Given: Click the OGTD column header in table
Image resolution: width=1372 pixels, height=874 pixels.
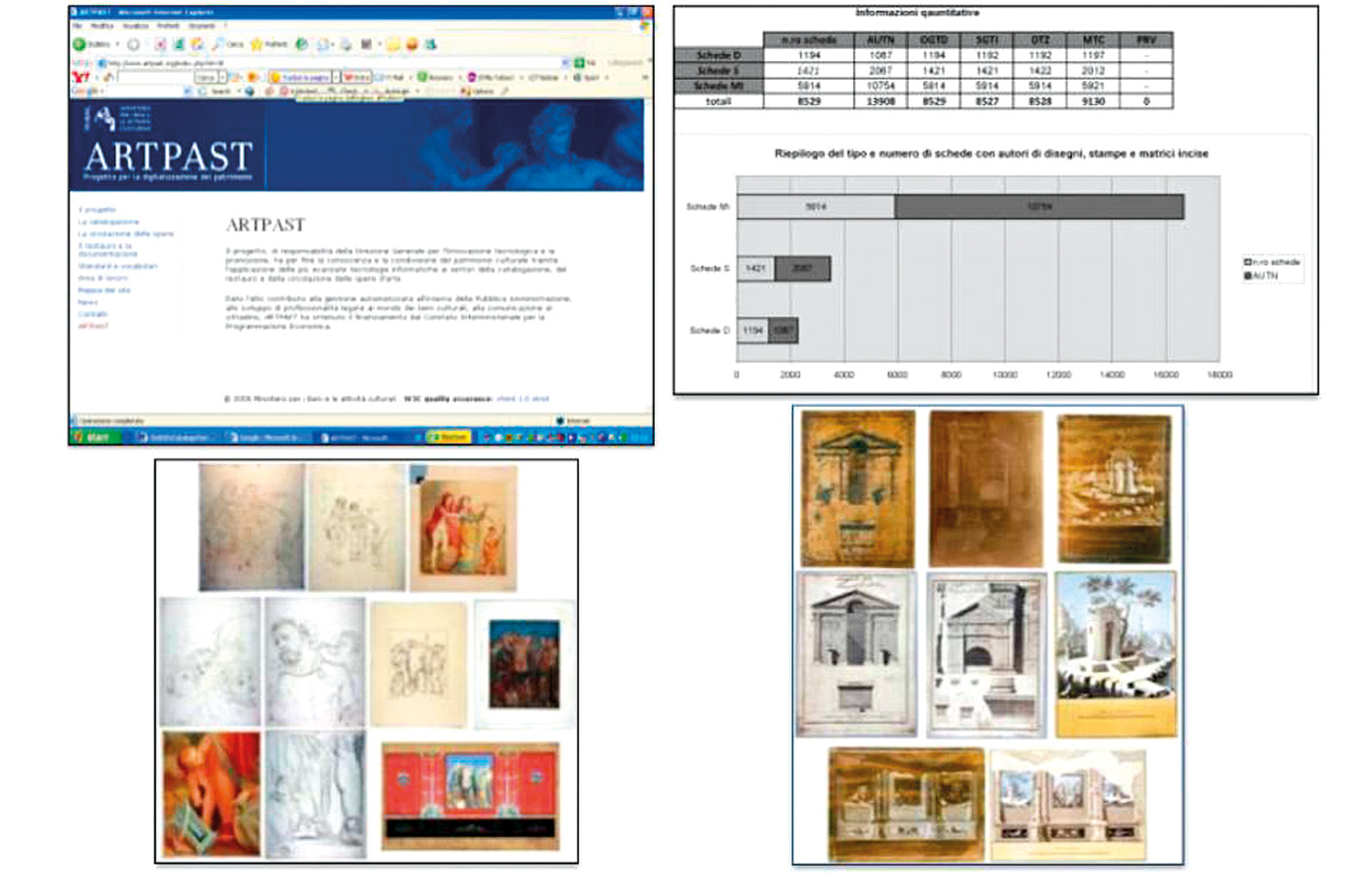Looking at the screenshot, I should (934, 40).
